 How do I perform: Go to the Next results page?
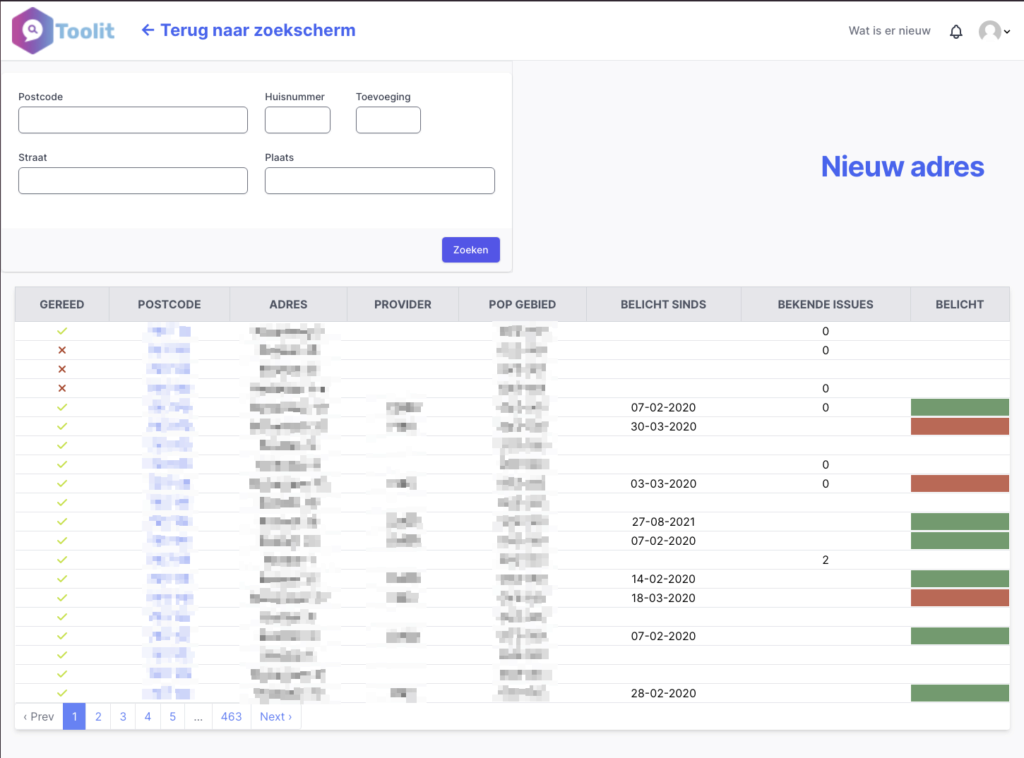275,716
